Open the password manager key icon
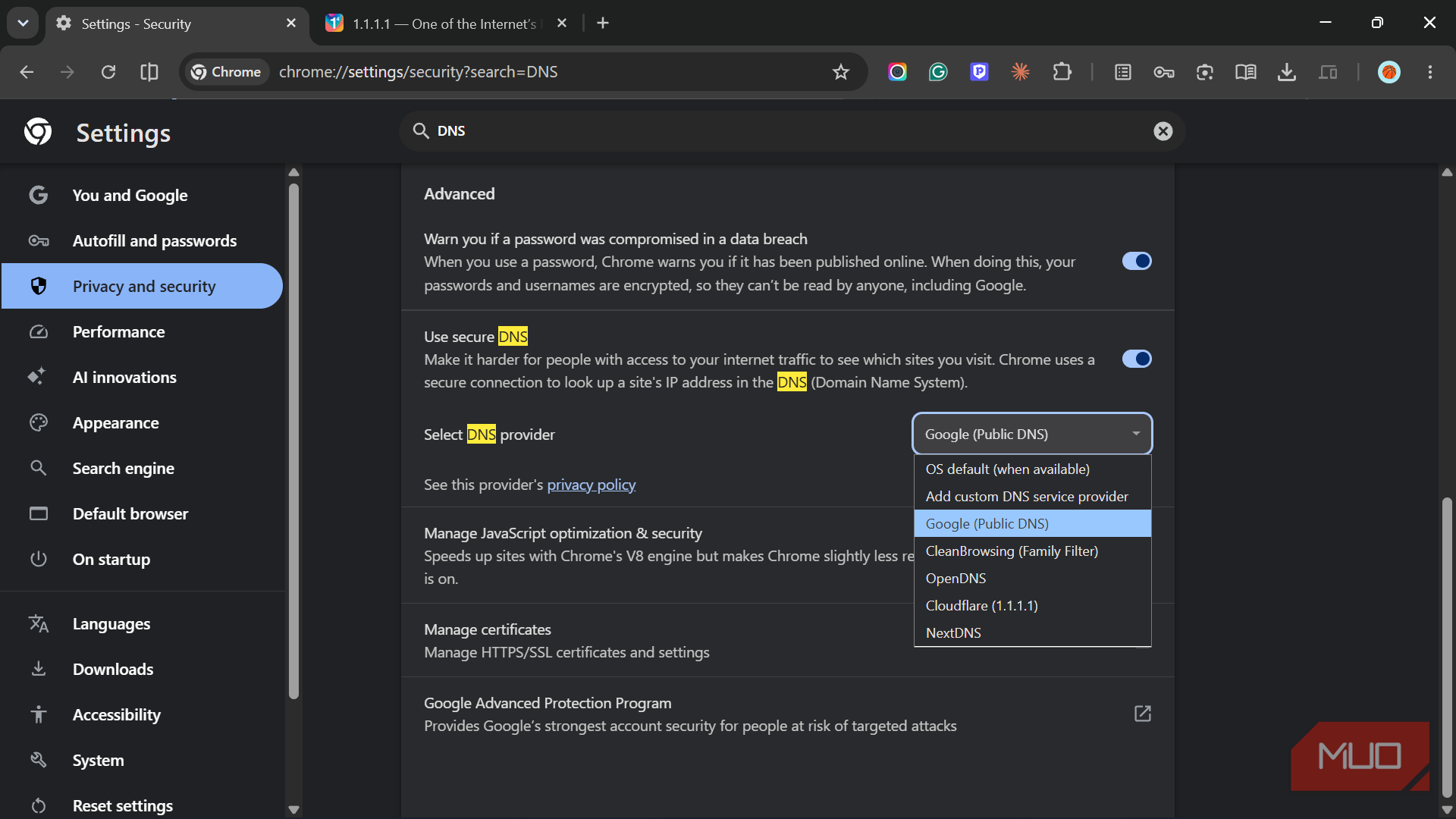The height and width of the screenshot is (819, 1456). pos(1163,72)
